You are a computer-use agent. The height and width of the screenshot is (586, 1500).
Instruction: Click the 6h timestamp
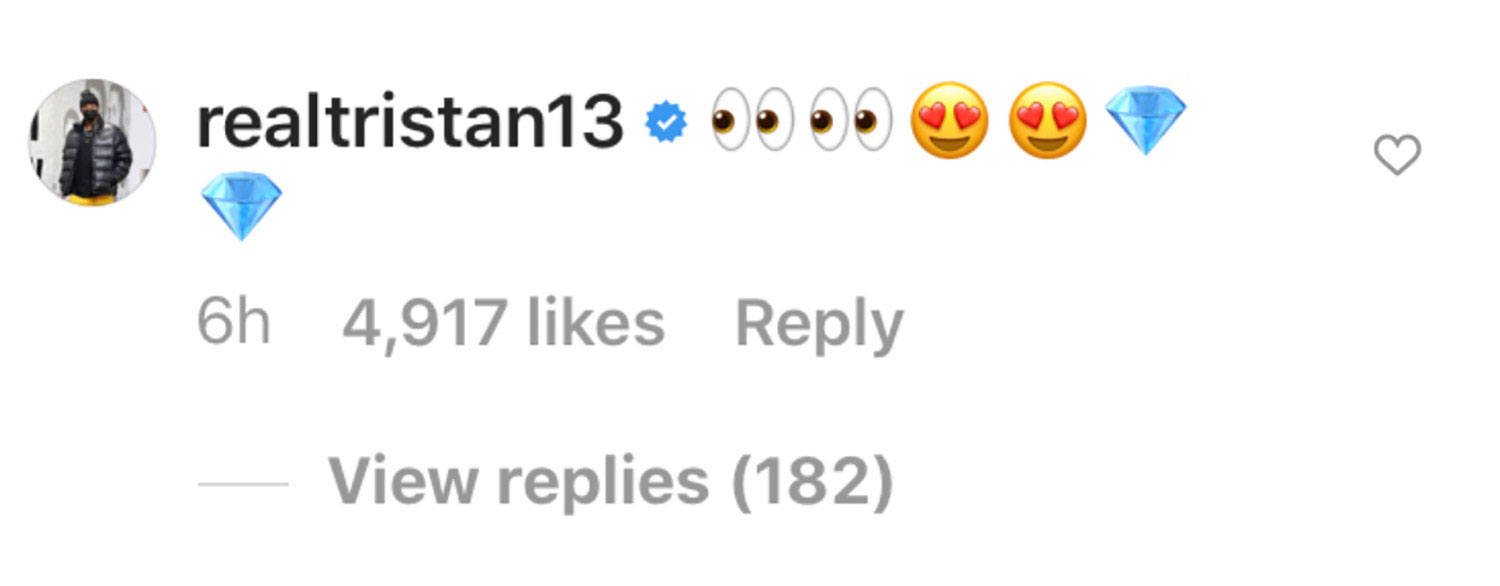(x=233, y=324)
